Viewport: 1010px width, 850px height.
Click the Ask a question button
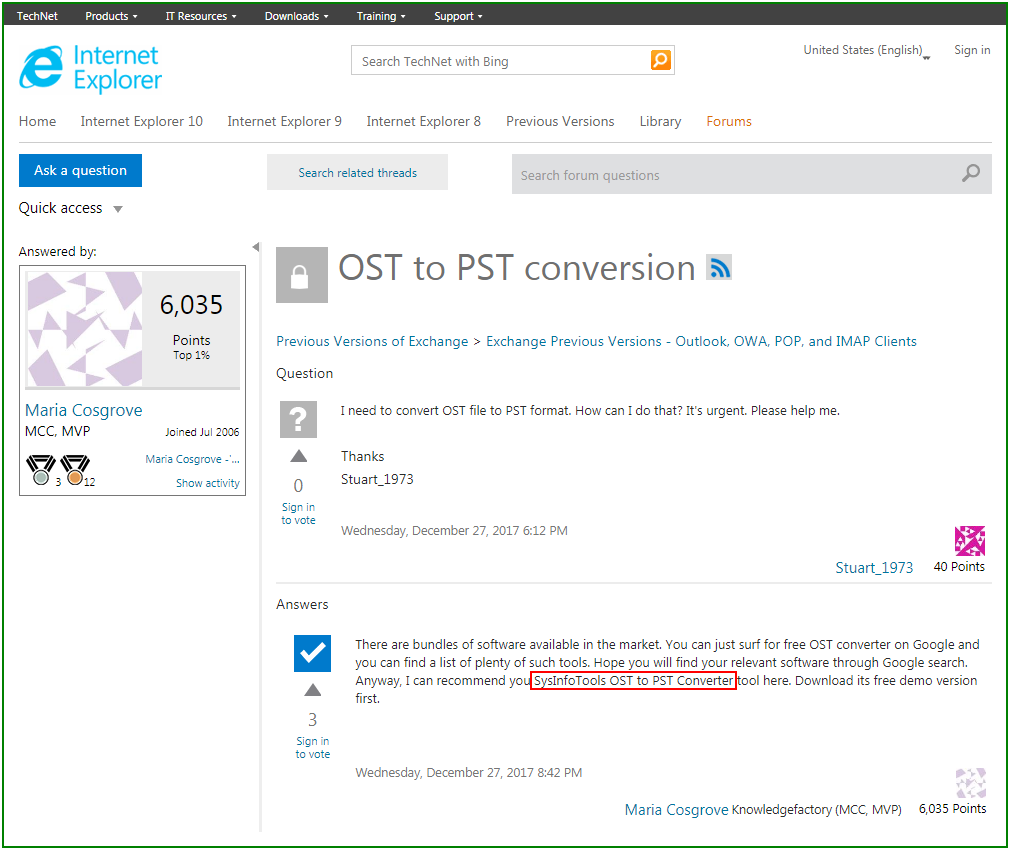tap(81, 171)
